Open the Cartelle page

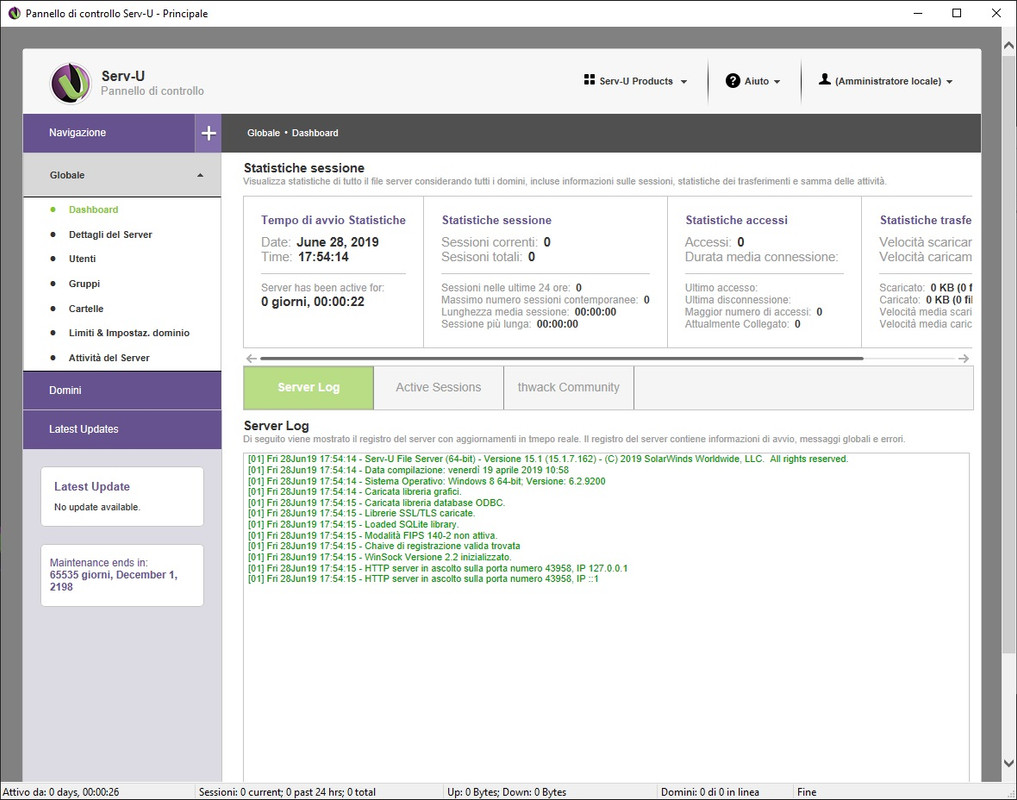point(86,309)
